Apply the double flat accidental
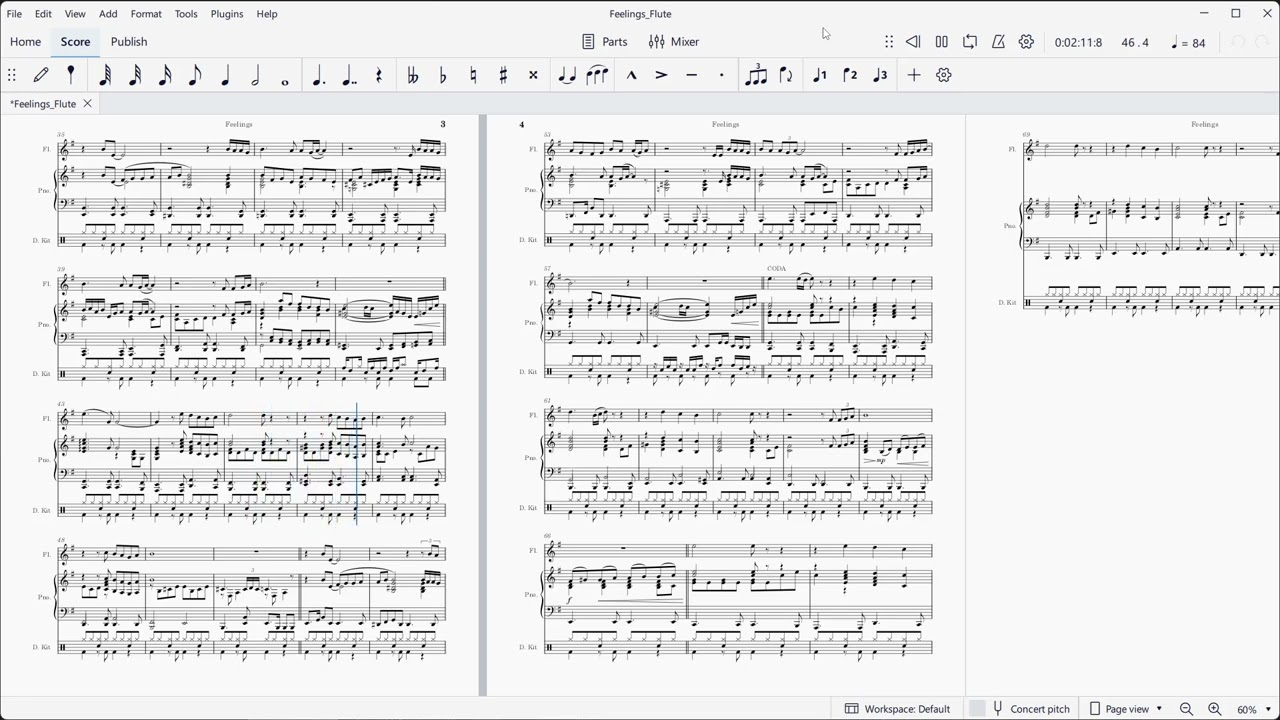 pos(413,75)
